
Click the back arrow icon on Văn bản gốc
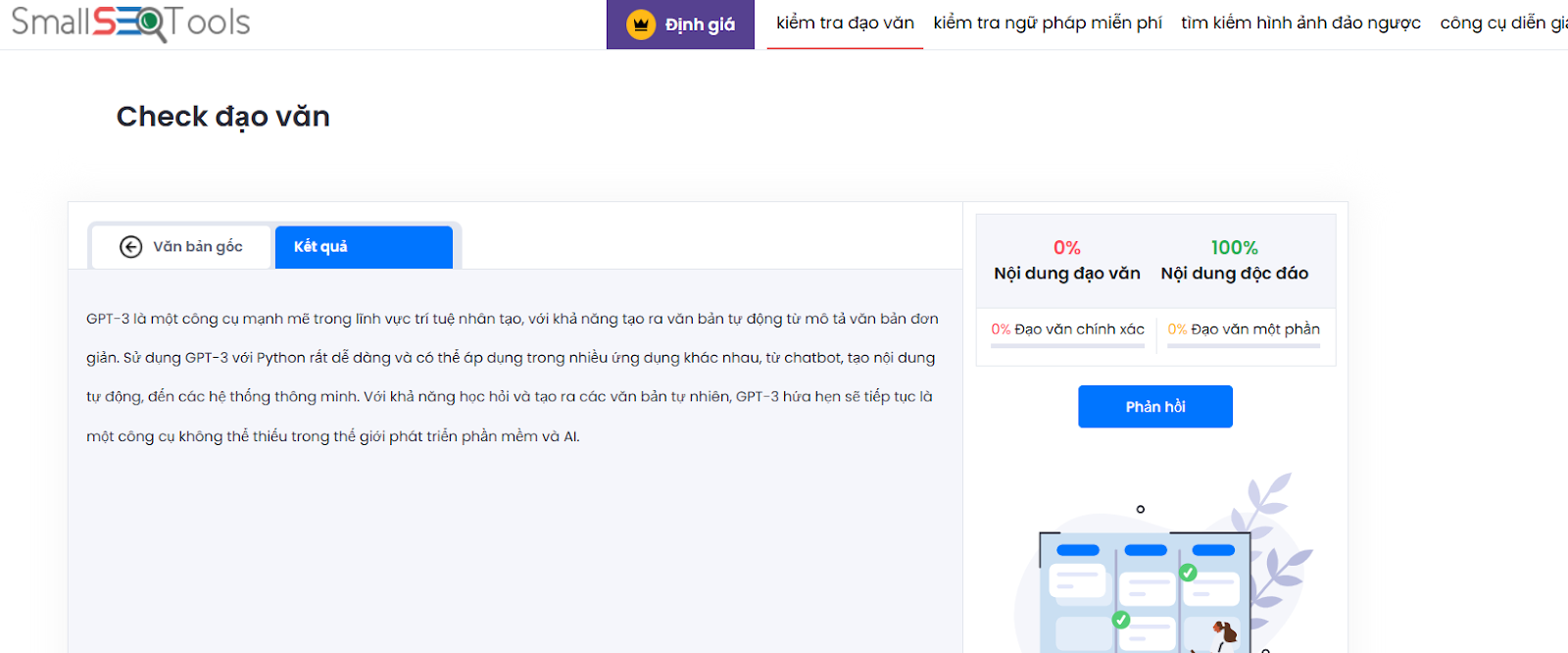pyautogui.click(x=130, y=247)
